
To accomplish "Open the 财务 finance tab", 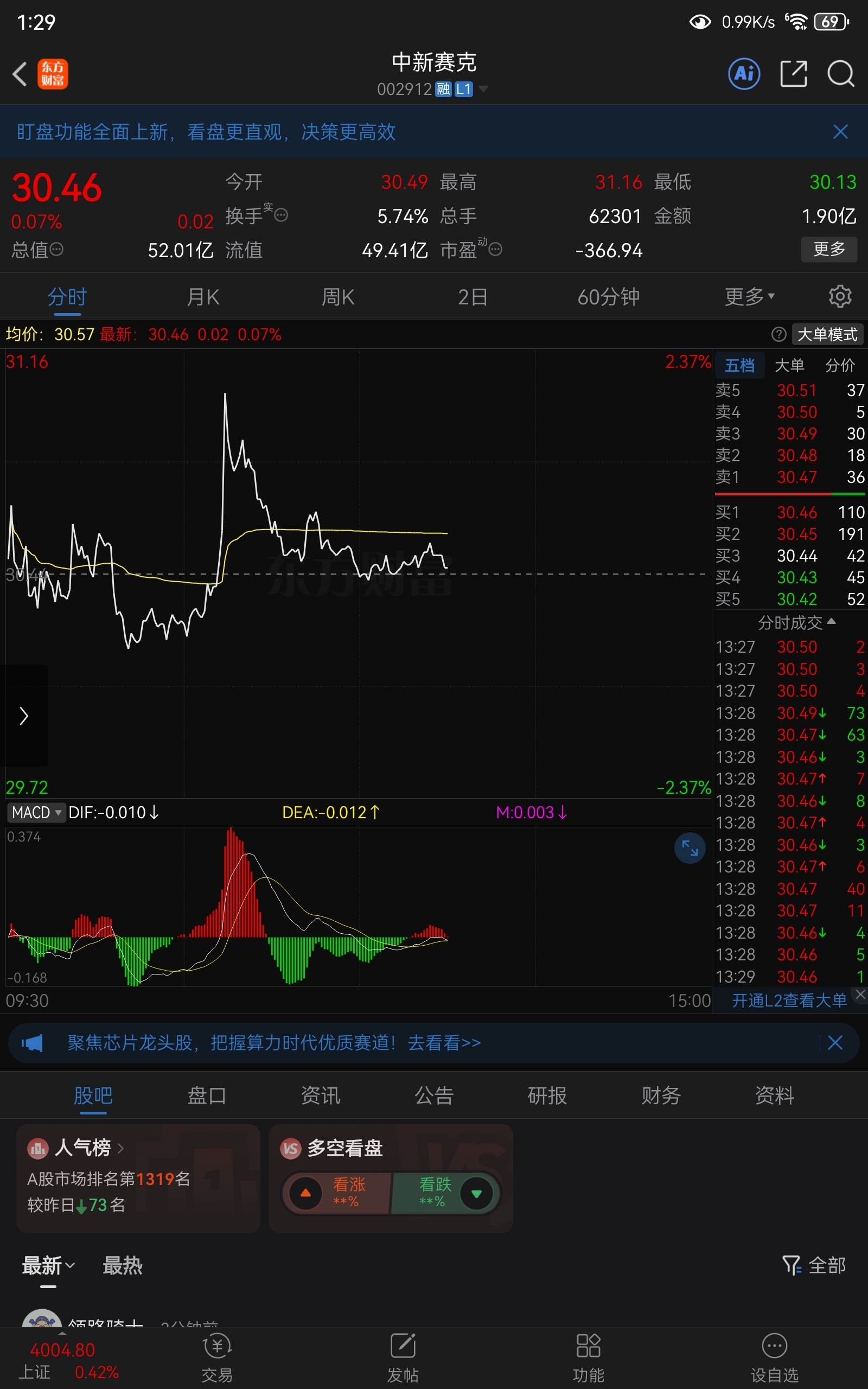I will click(x=661, y=1095).
